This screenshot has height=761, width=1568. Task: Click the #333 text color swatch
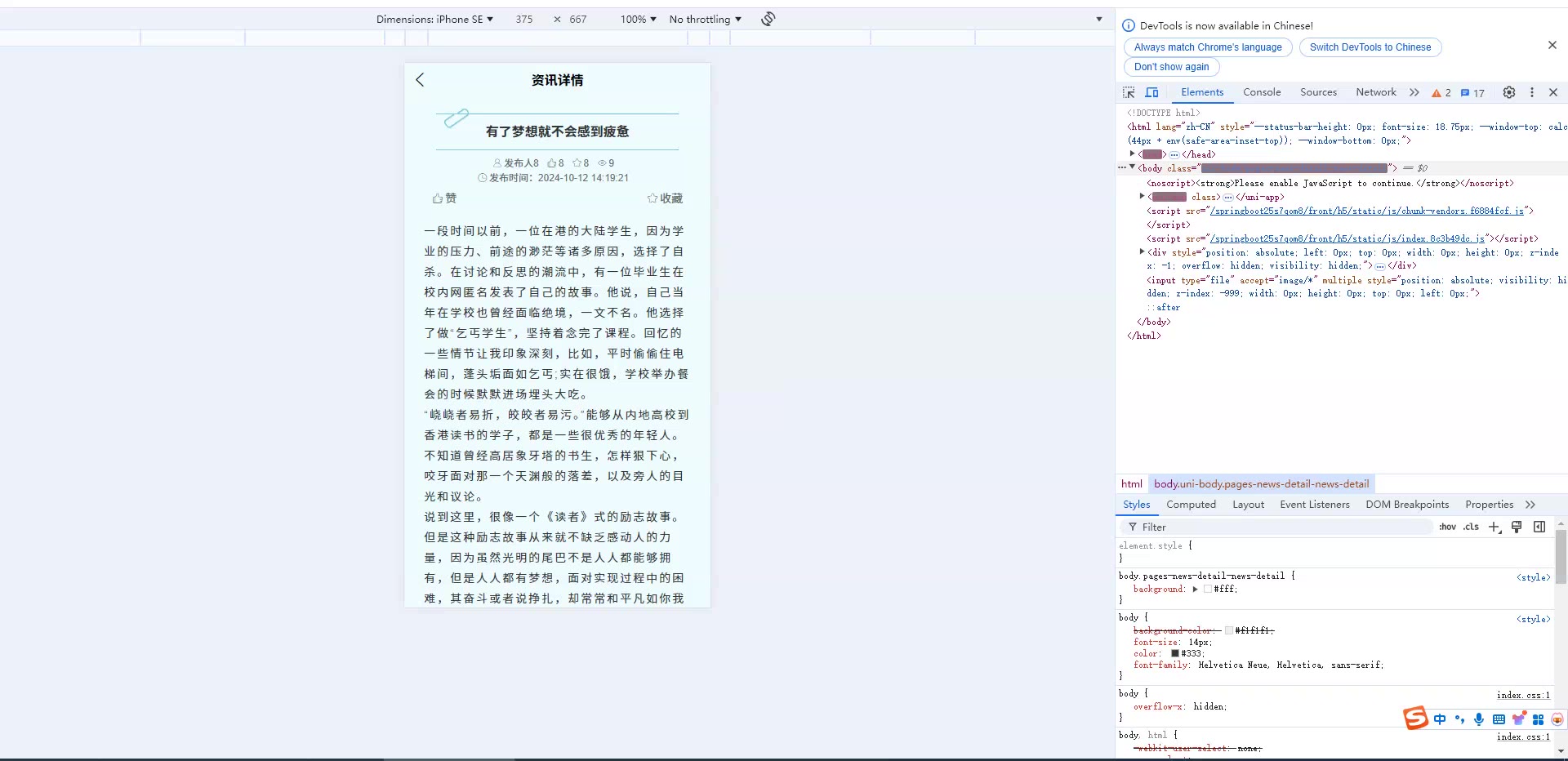coord(1175,653)
